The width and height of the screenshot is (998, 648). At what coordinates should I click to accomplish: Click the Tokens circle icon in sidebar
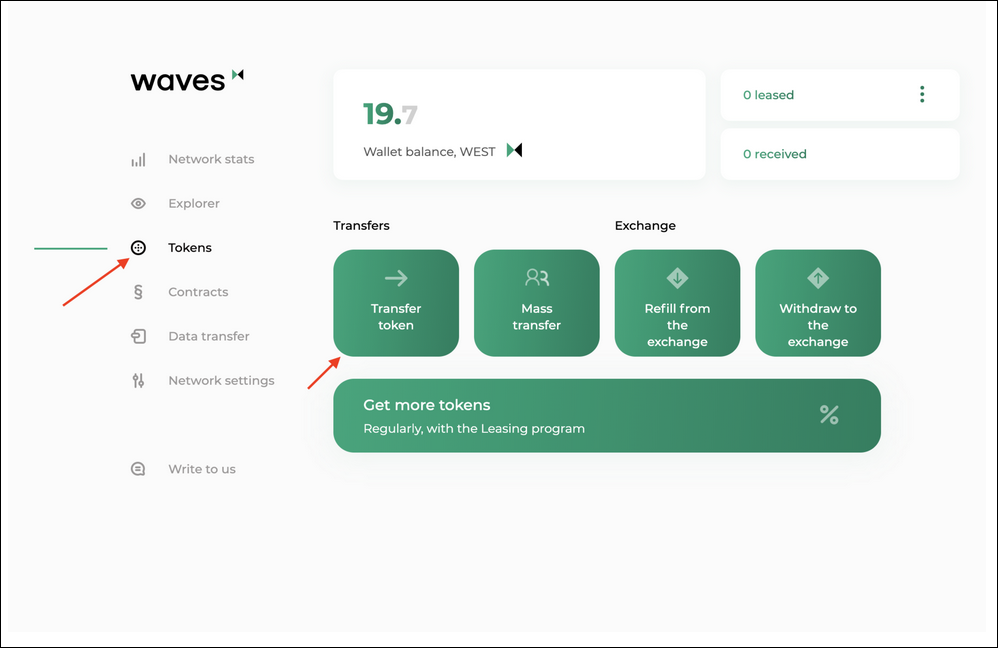(x=138, y=248)
